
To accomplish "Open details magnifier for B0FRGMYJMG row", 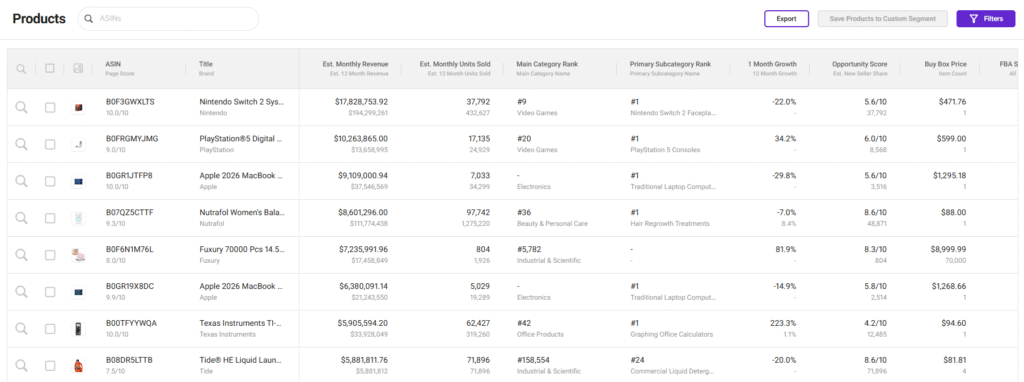I will point(22,144).
